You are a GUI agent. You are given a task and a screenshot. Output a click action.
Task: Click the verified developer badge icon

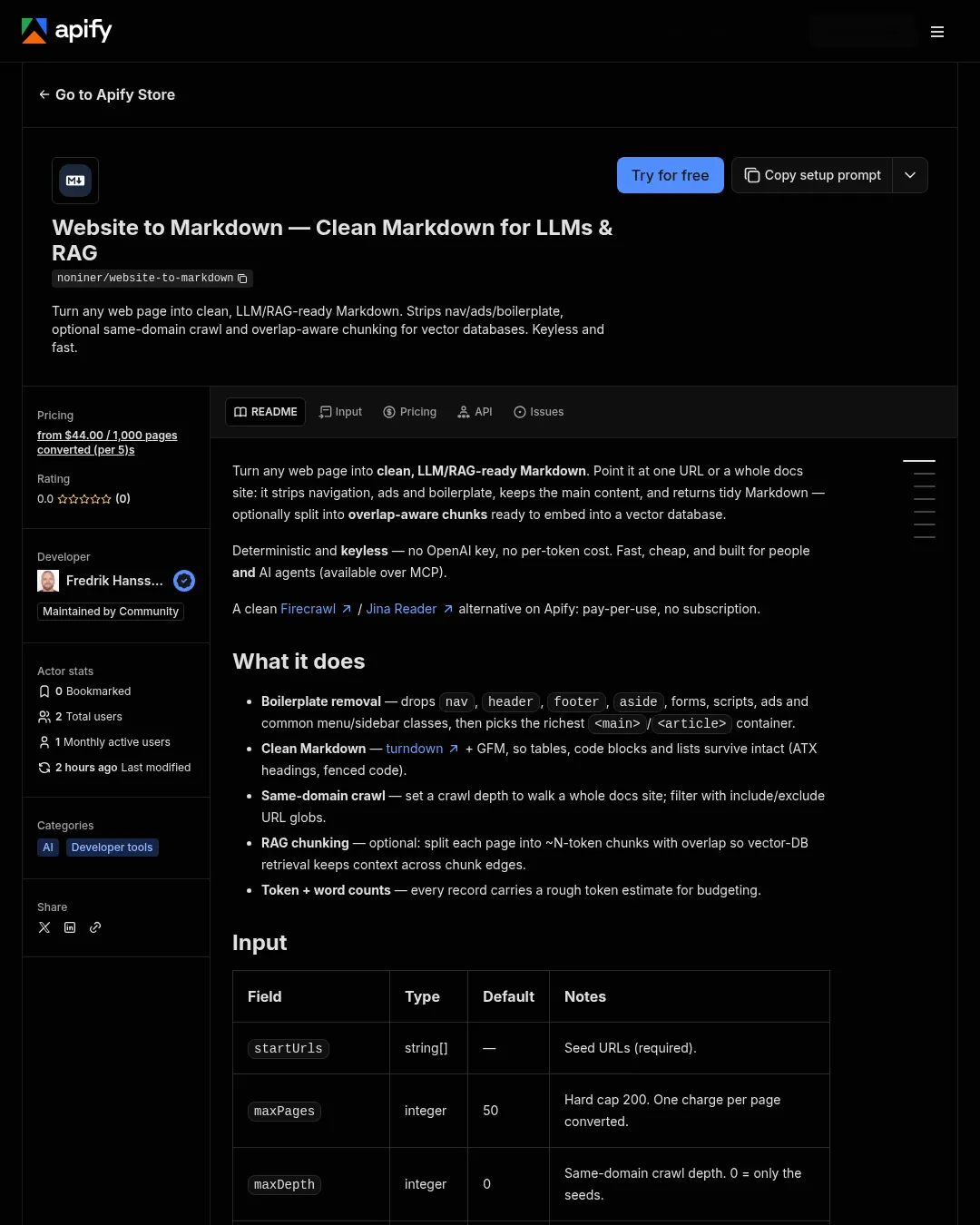point(184,581)
